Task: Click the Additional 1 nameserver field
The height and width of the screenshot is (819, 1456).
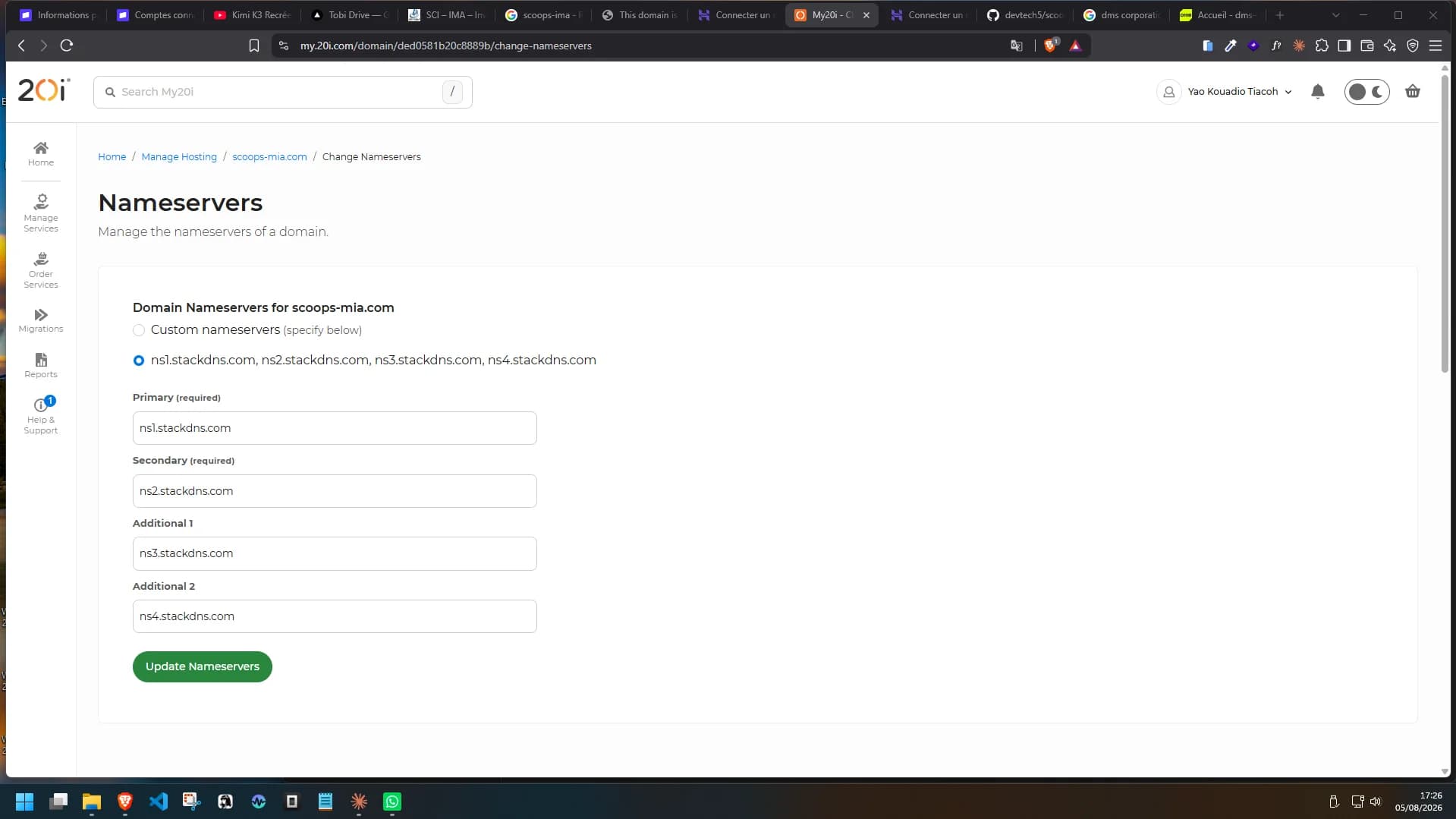Action: [335, 553]
